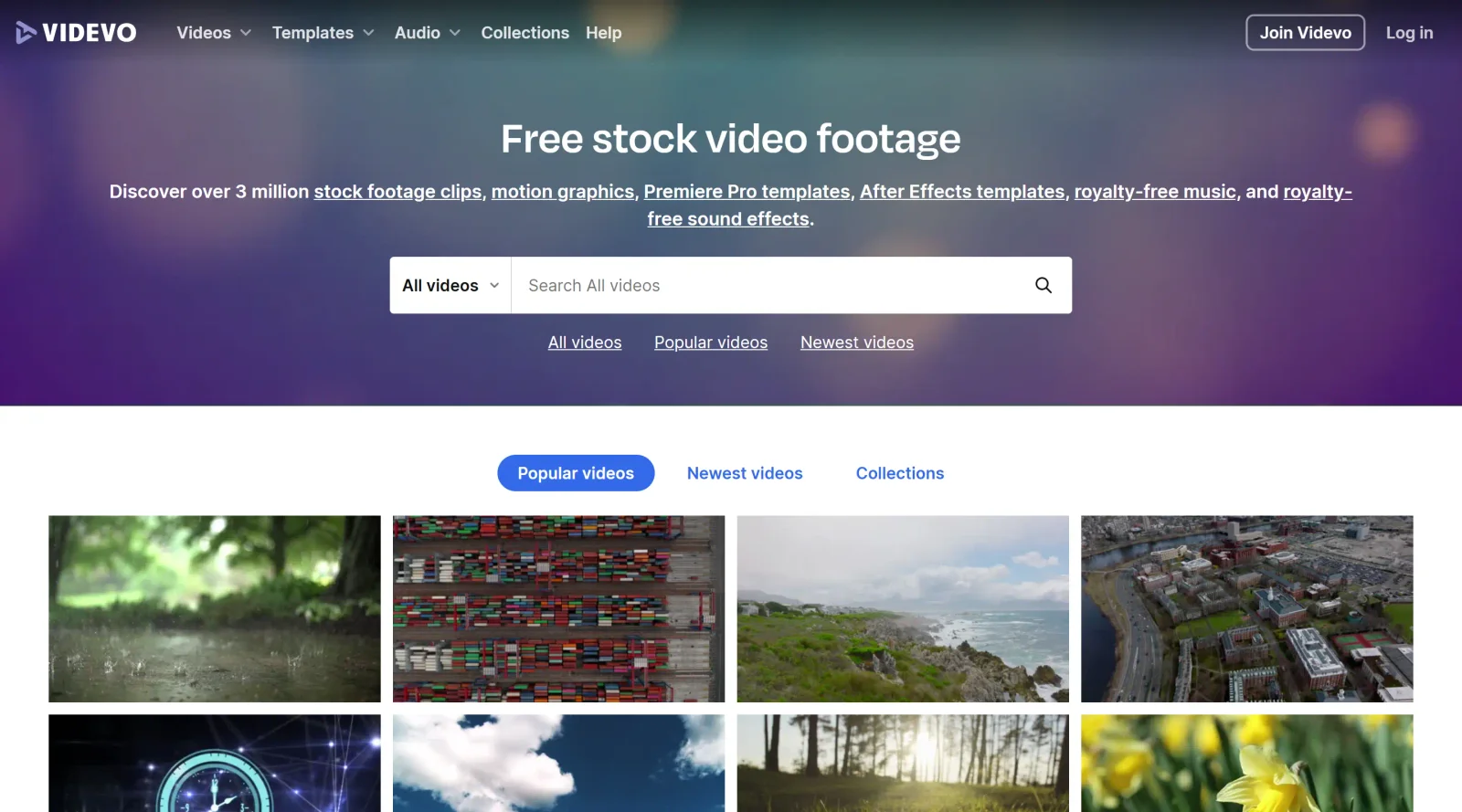Open the aerial campus city thumbnail
Screen dimensions: 1462x812
(1247, 608)
